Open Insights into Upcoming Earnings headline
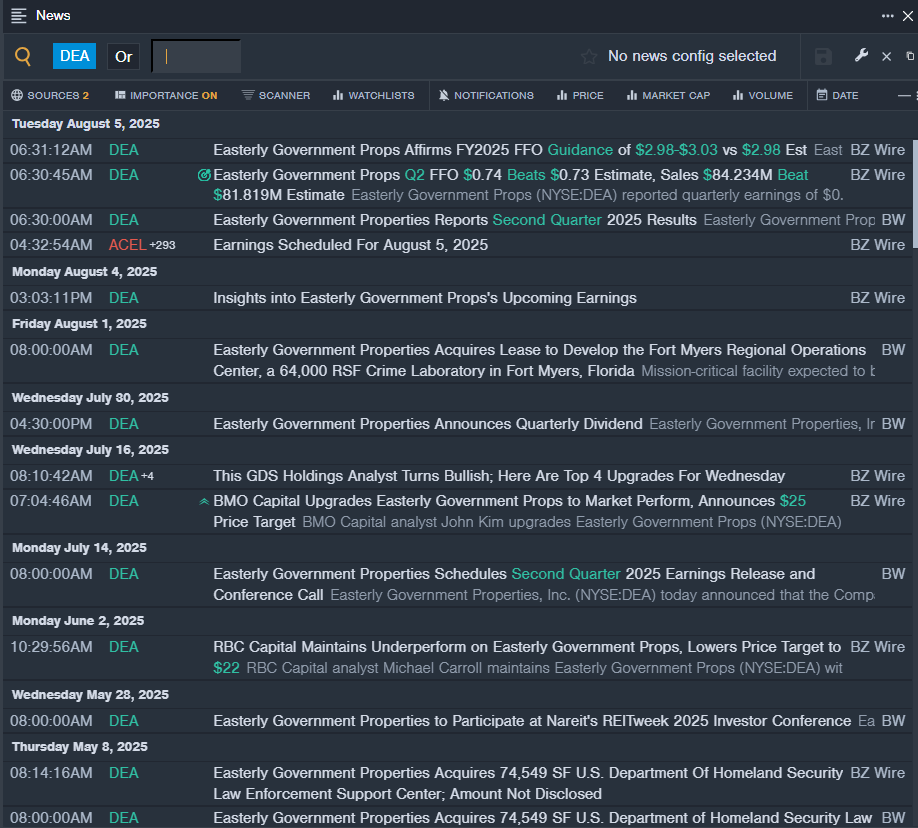Viewport: 918px width, 828px height. [424, 298]
